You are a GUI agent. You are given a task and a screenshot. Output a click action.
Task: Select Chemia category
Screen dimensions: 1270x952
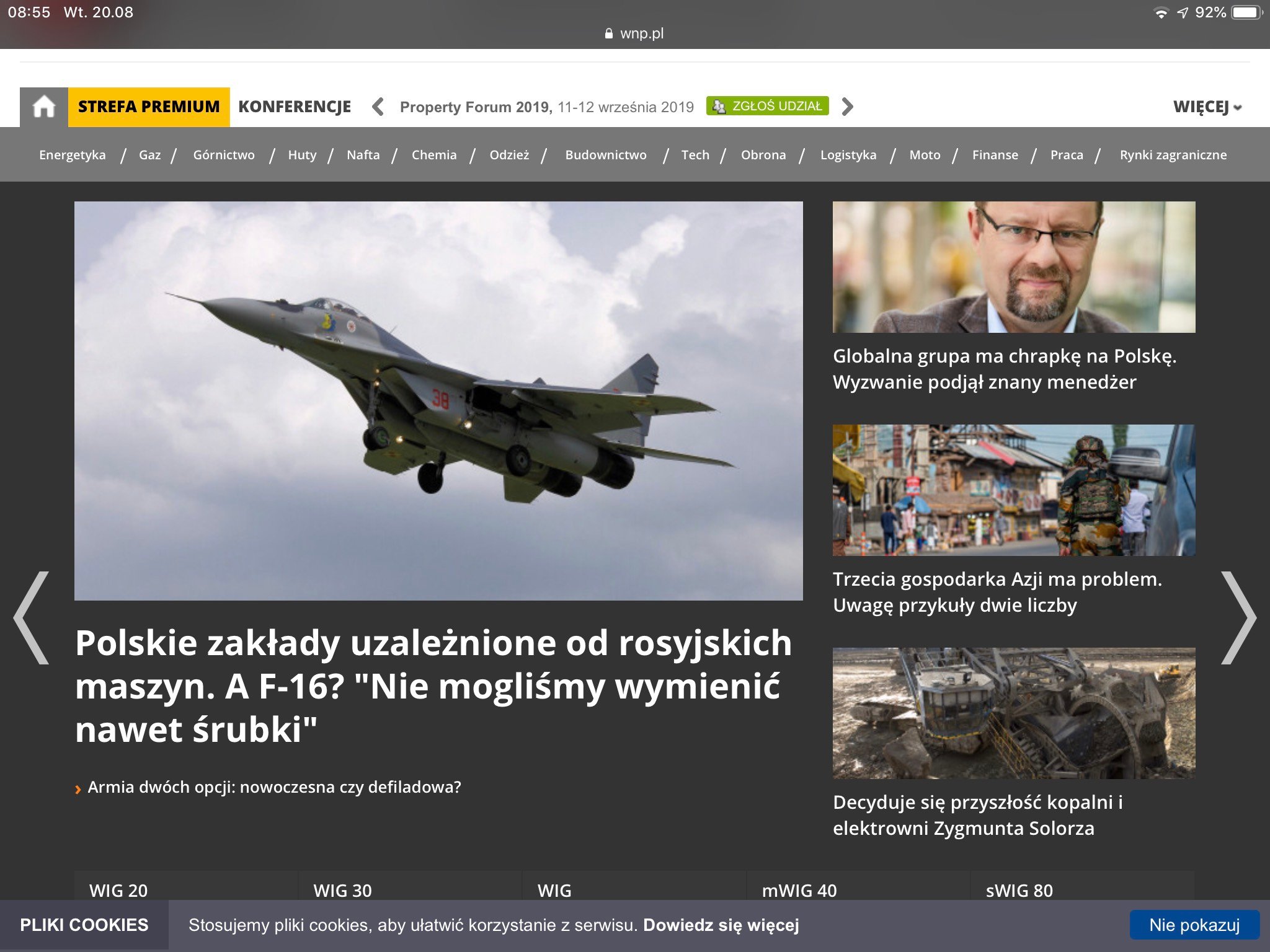[434, 155]
